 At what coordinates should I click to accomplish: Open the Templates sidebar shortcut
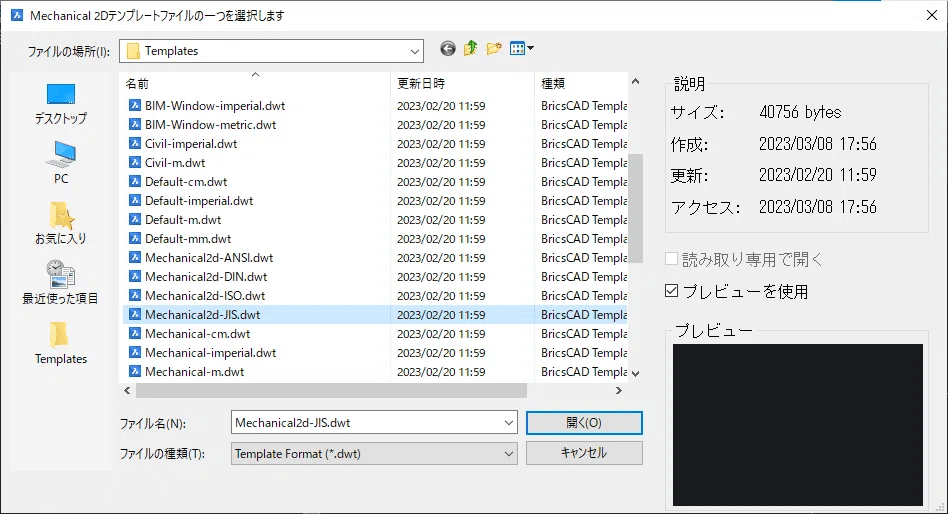tap(60, 343)
